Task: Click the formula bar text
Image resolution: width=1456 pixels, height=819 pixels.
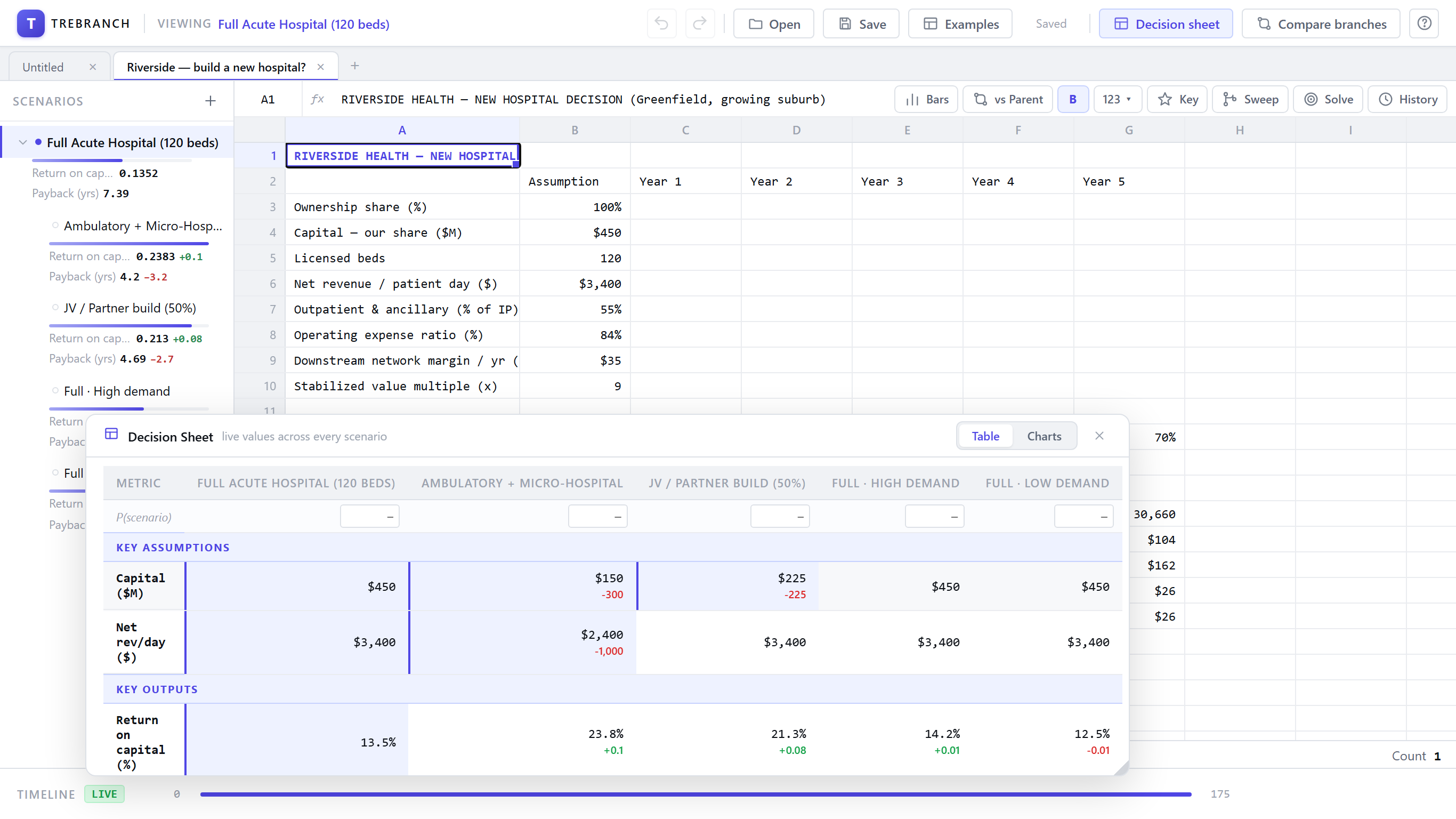Action: (x=583, y=99)
